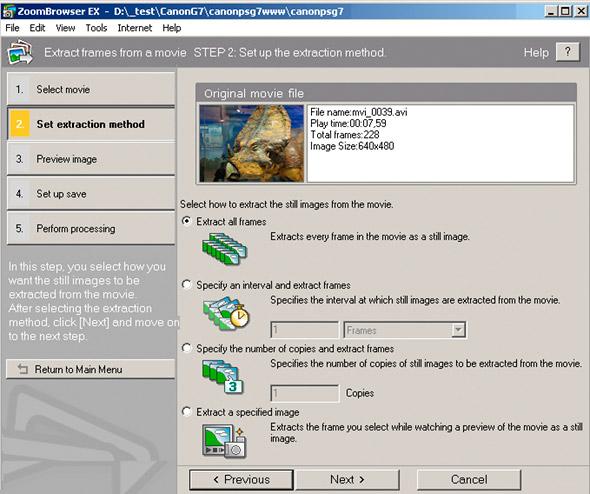Click the Next button
The height and width of the screenshot is (494, 590).
[347, 479]
